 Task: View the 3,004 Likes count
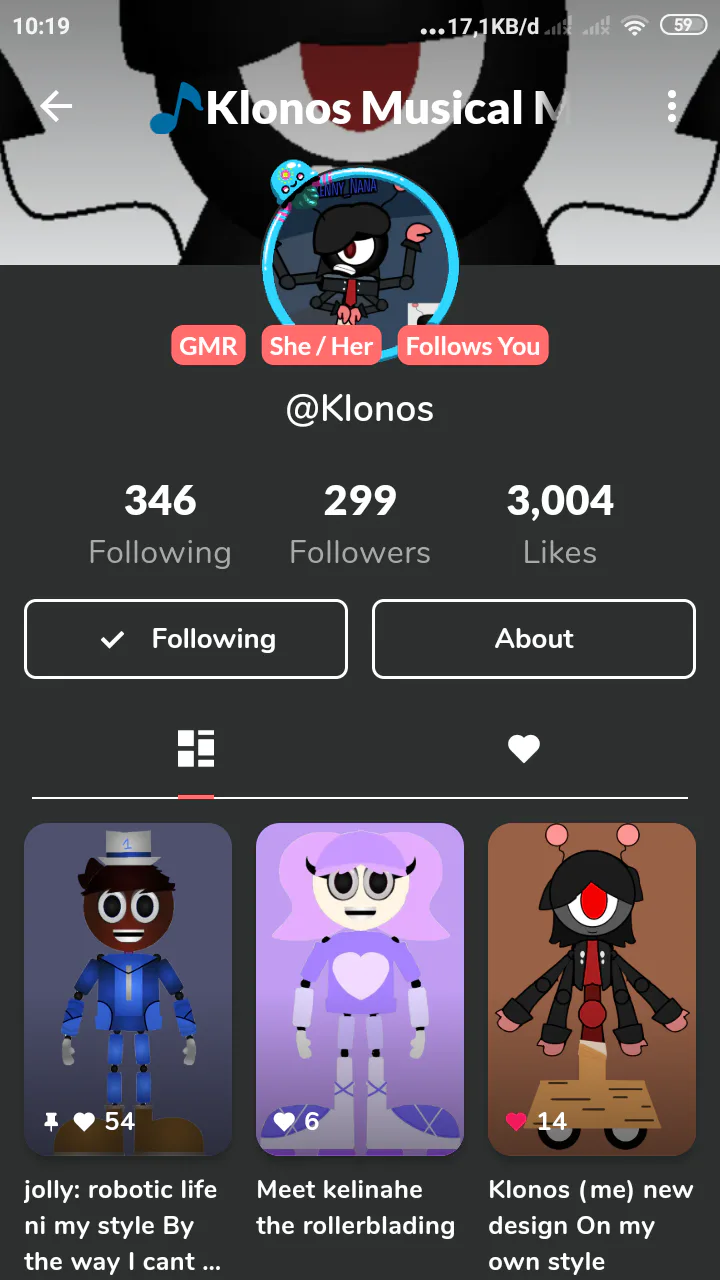560,524
